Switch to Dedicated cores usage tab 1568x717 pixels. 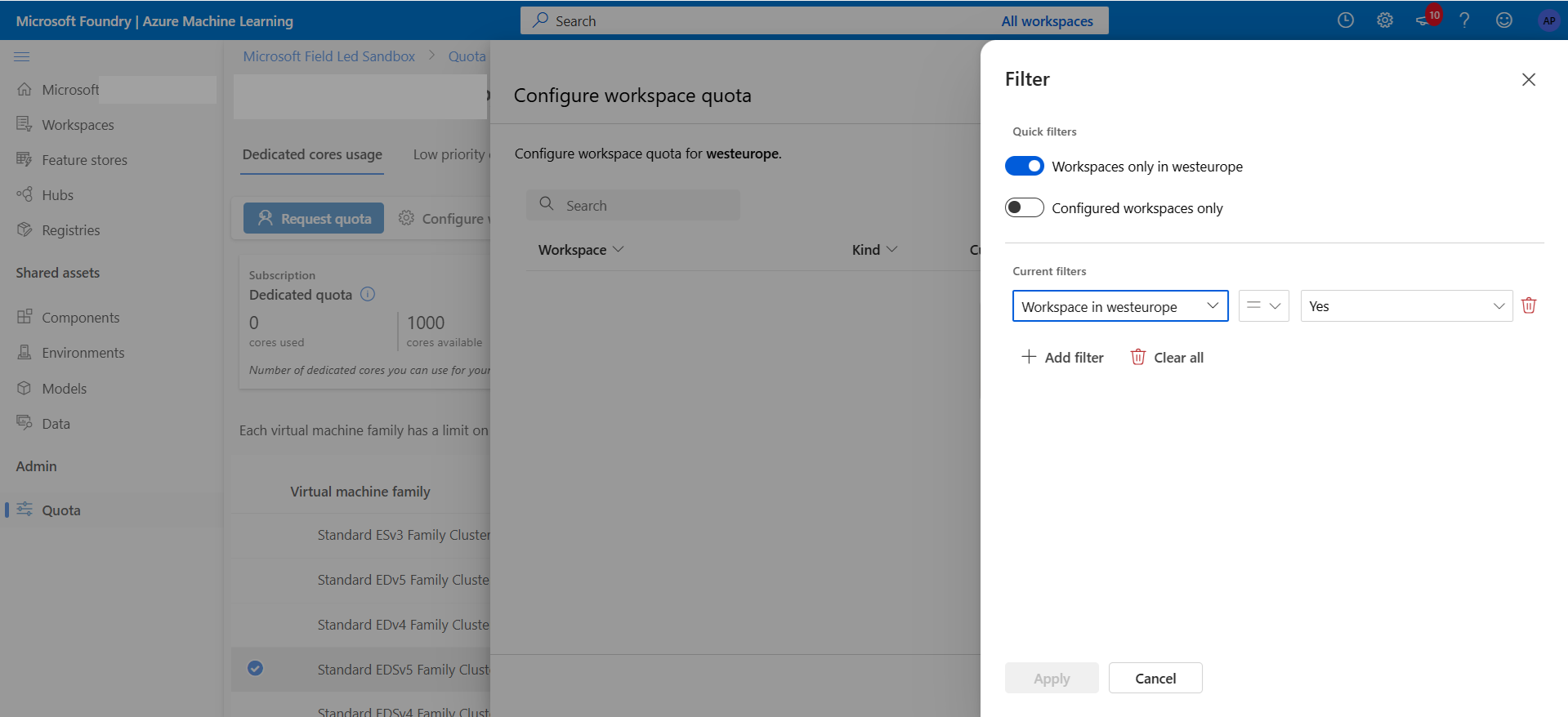(x=312, y=154)
